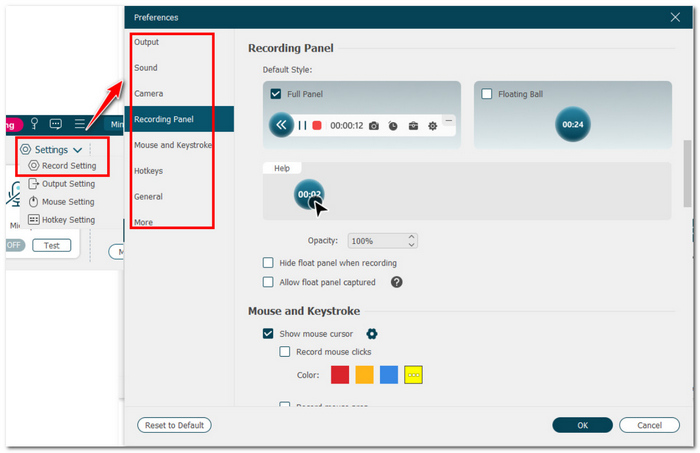Expand the Settings dropdown chevron
The image size is (700, 453).
point(78,150)
